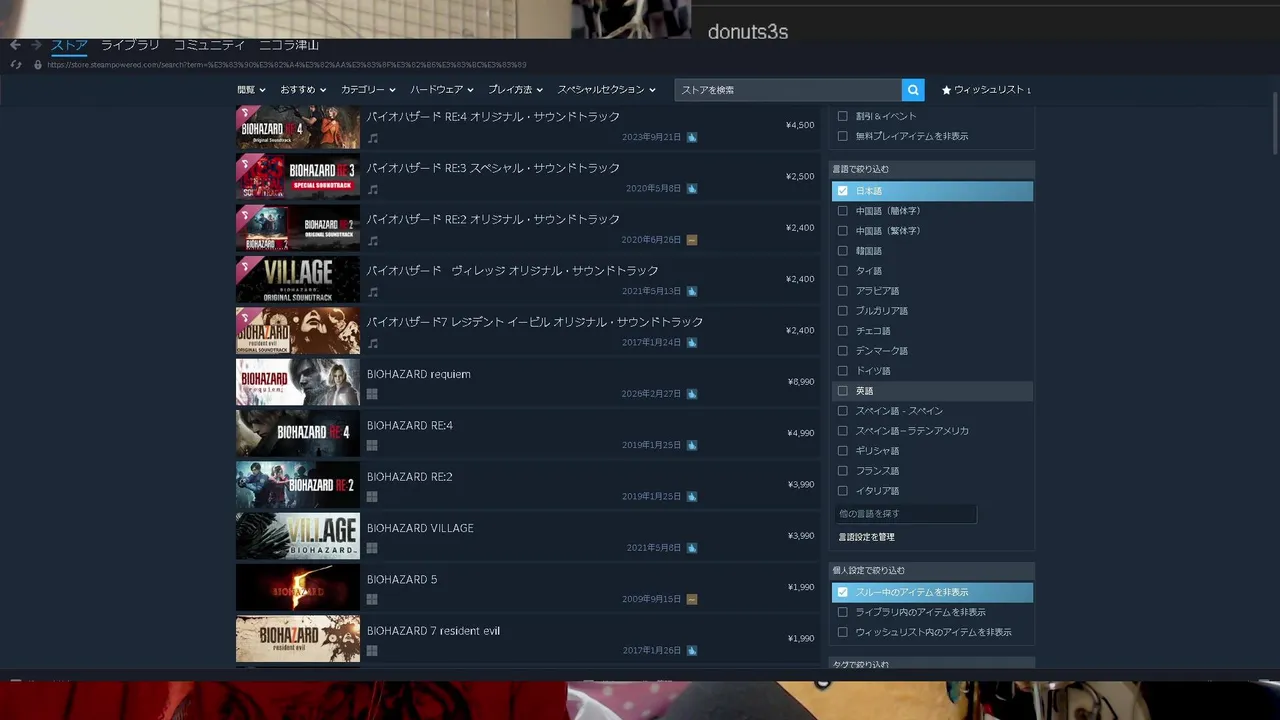
Task: Click the ストアを検索 search field
Action: 788,90
